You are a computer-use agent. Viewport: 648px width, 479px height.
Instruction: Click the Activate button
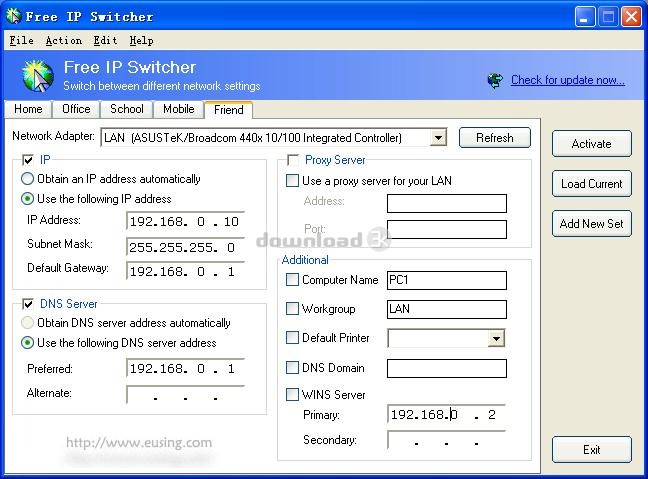coord(591,144)
